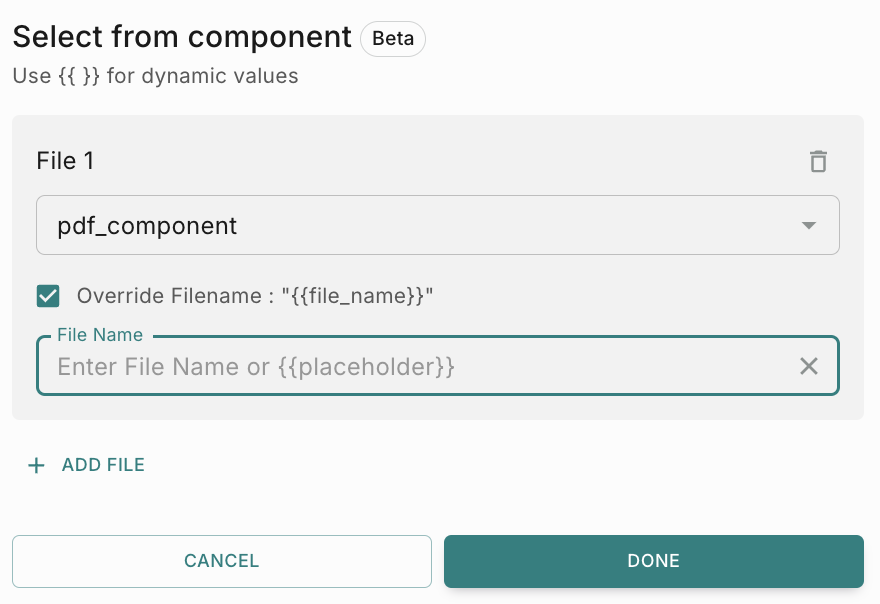Click the plus icon beside ADD FILE

point(37,465)
